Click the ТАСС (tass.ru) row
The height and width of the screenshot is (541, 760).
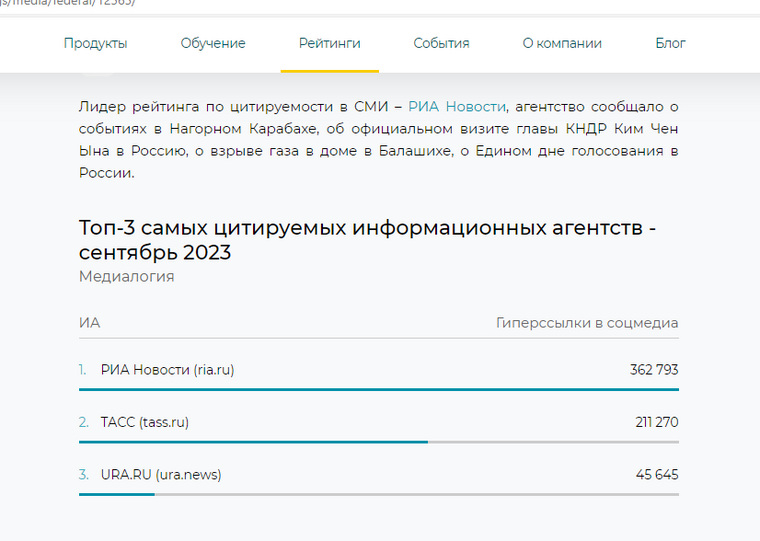click(379, 423)
